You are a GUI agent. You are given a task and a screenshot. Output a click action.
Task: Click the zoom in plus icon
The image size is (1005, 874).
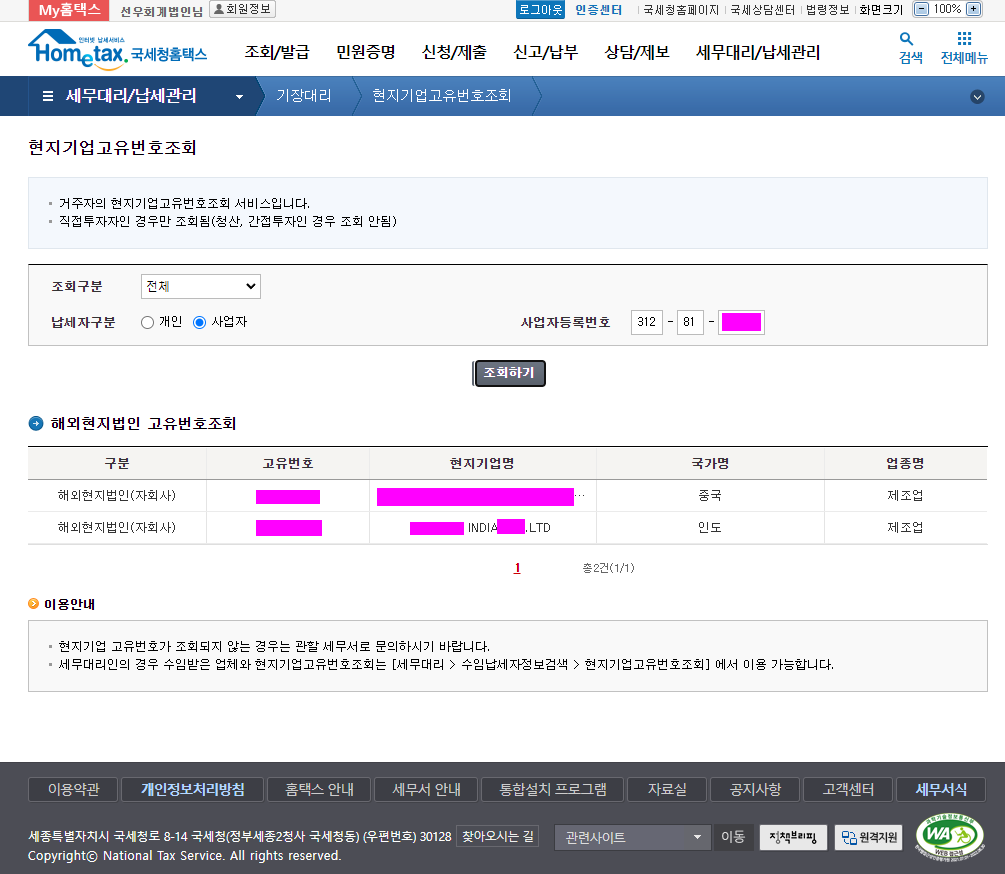click(x=973, y=9)
